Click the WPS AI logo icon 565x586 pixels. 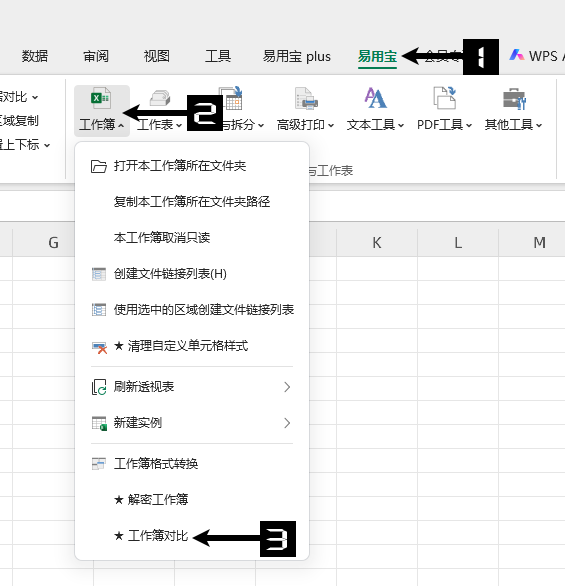tap(517, 55)
